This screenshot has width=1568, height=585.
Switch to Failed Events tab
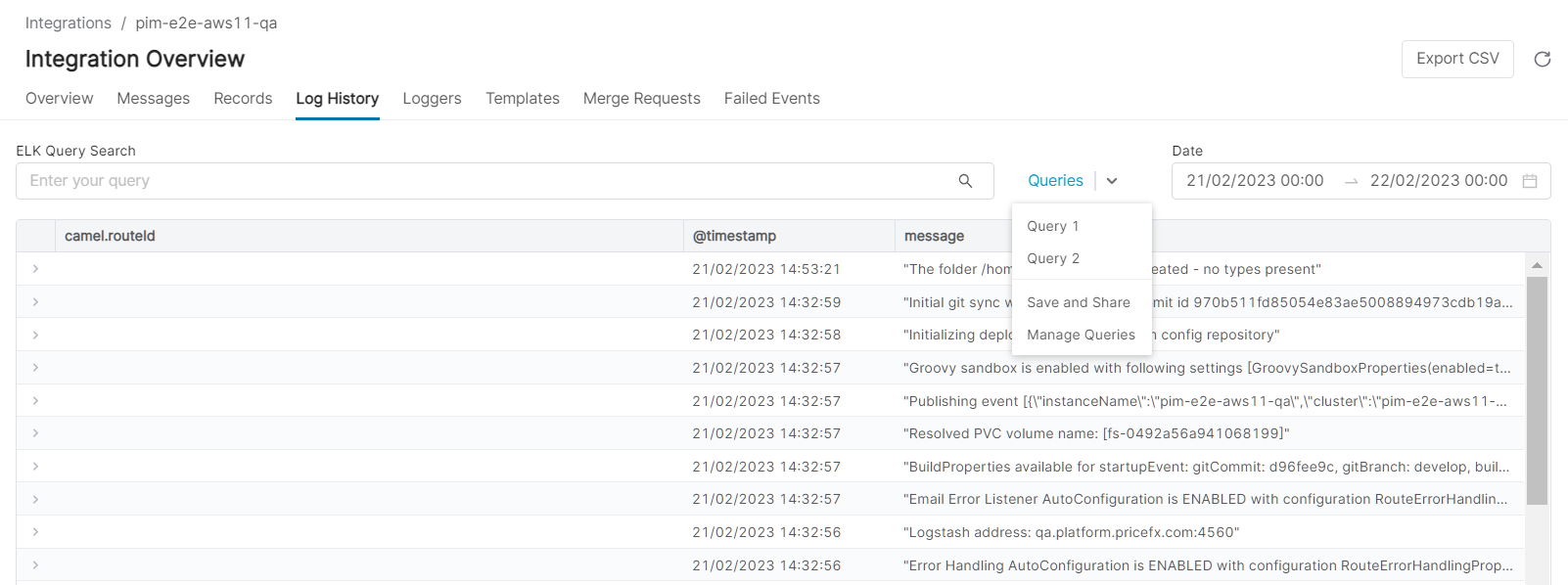tap(772, 98)
